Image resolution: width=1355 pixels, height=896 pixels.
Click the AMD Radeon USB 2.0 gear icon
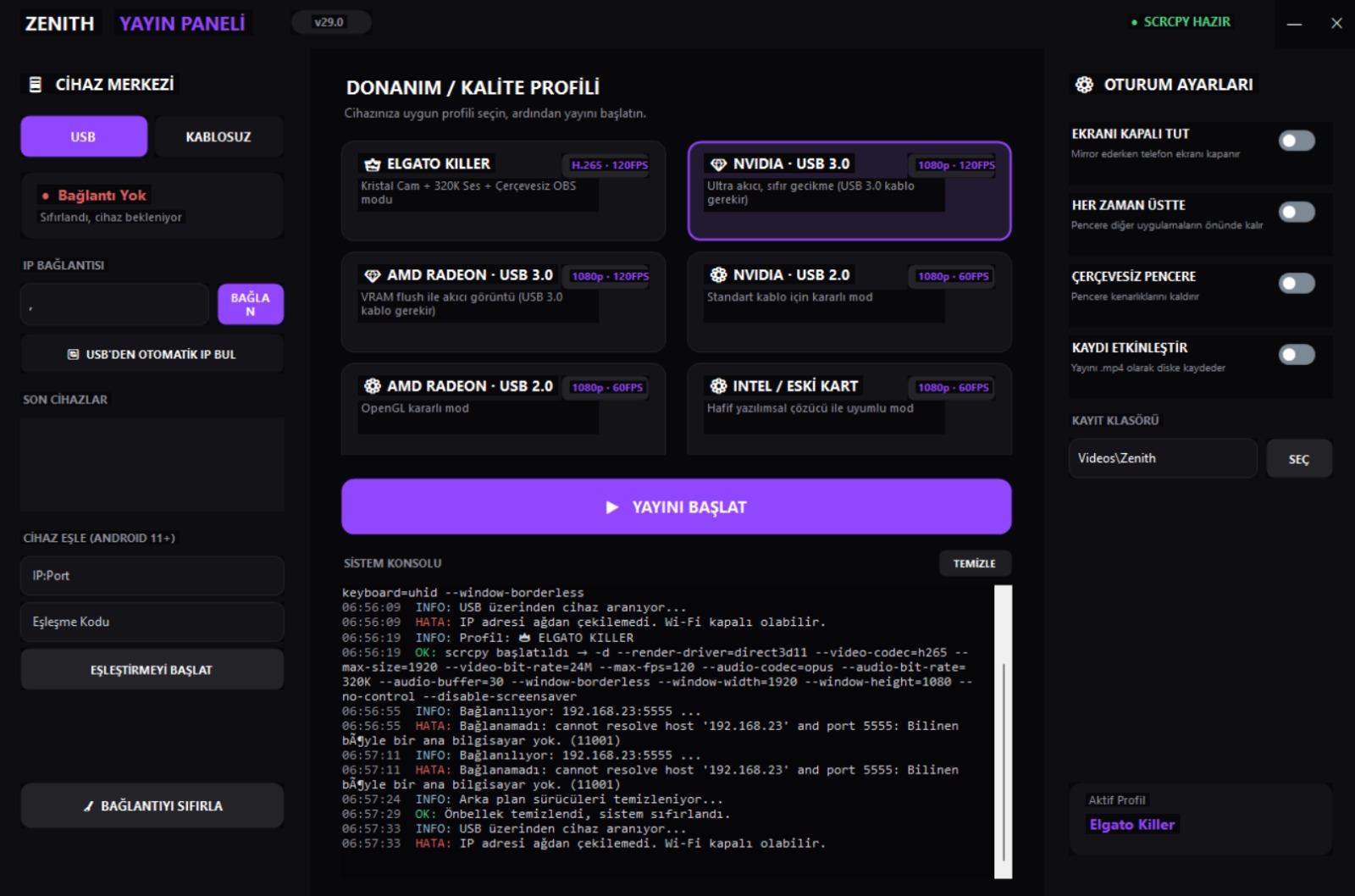[372, 386]
